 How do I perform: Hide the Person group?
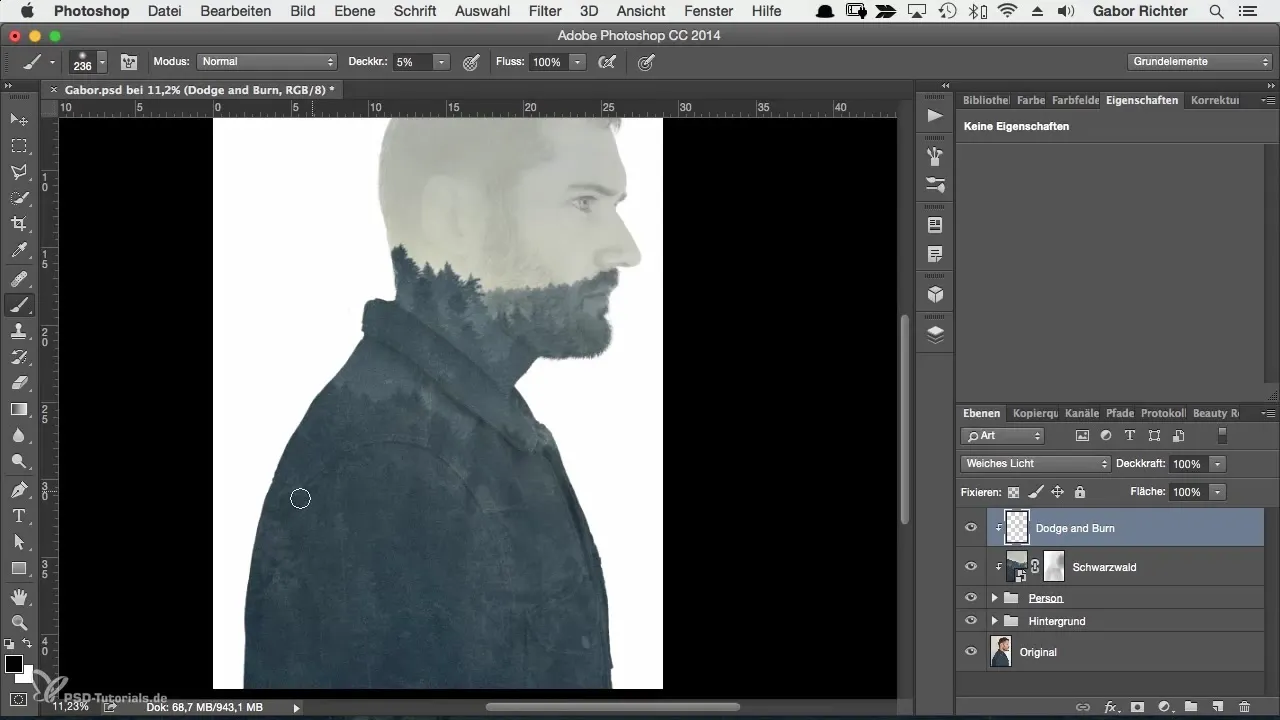pos(970,598)
